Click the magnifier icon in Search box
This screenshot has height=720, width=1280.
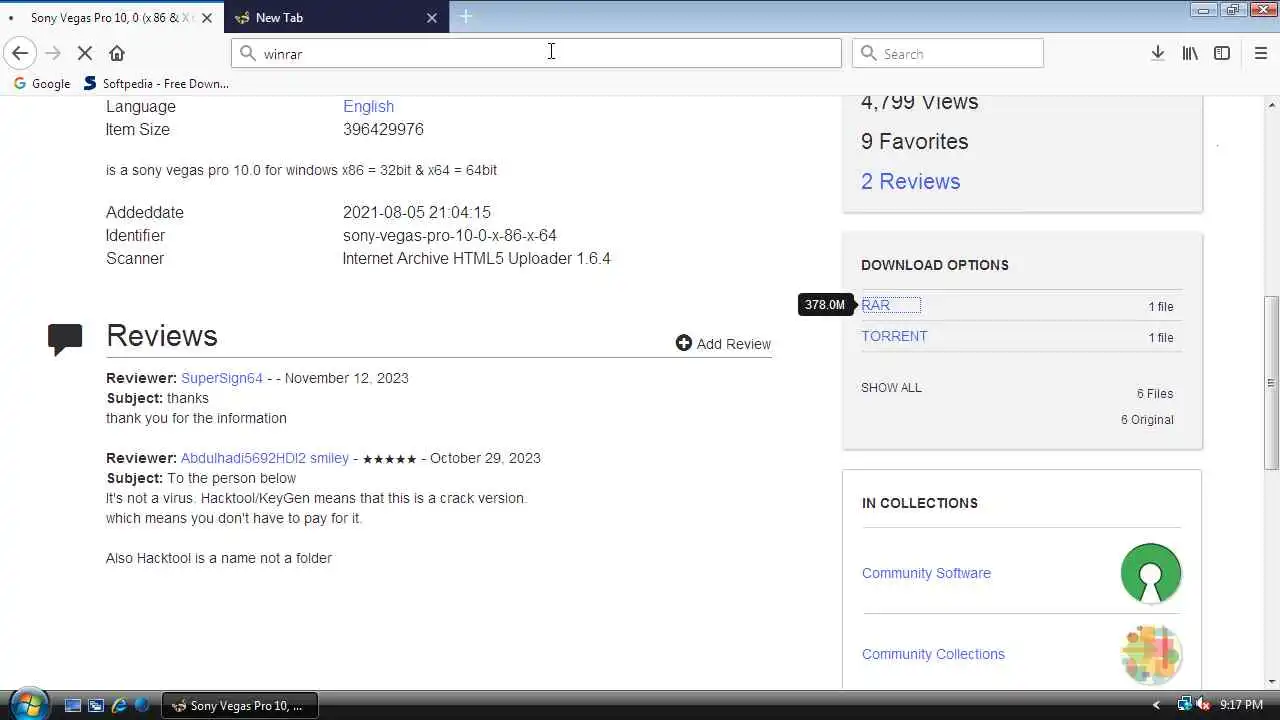[868, 53]
